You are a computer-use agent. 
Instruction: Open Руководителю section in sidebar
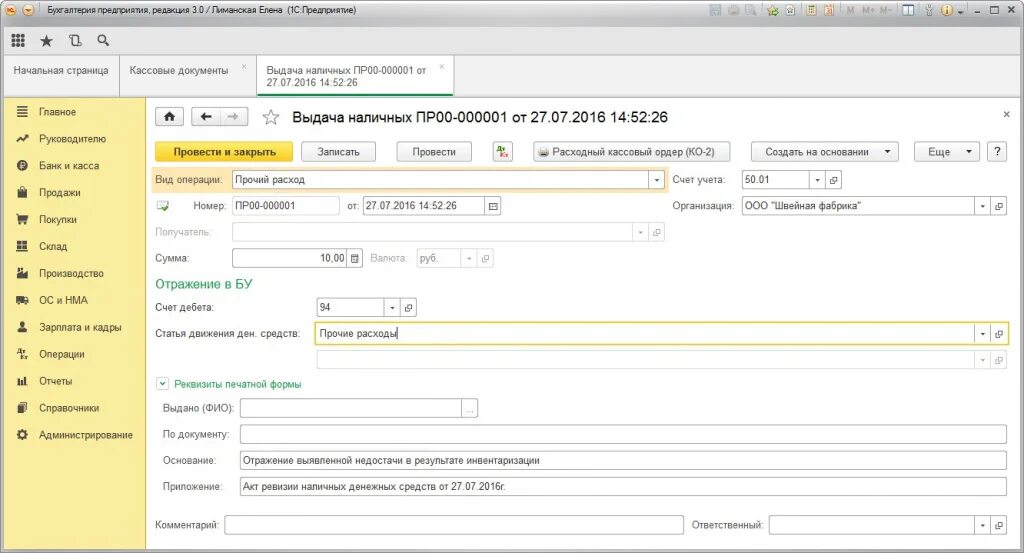point(74,139)
